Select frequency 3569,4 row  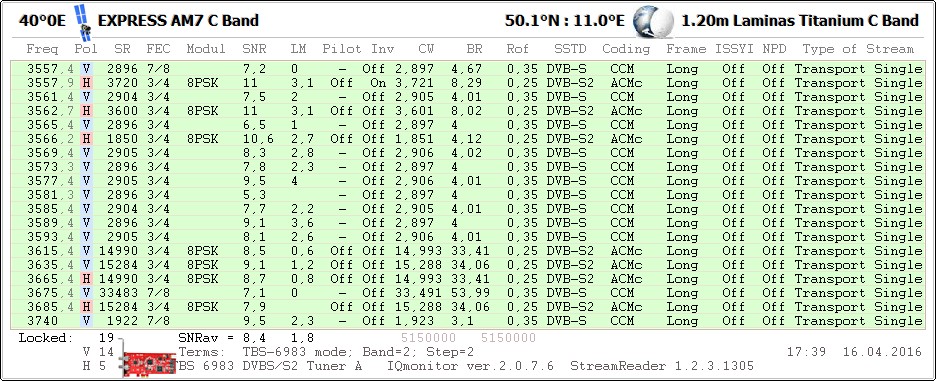point(468,153)
